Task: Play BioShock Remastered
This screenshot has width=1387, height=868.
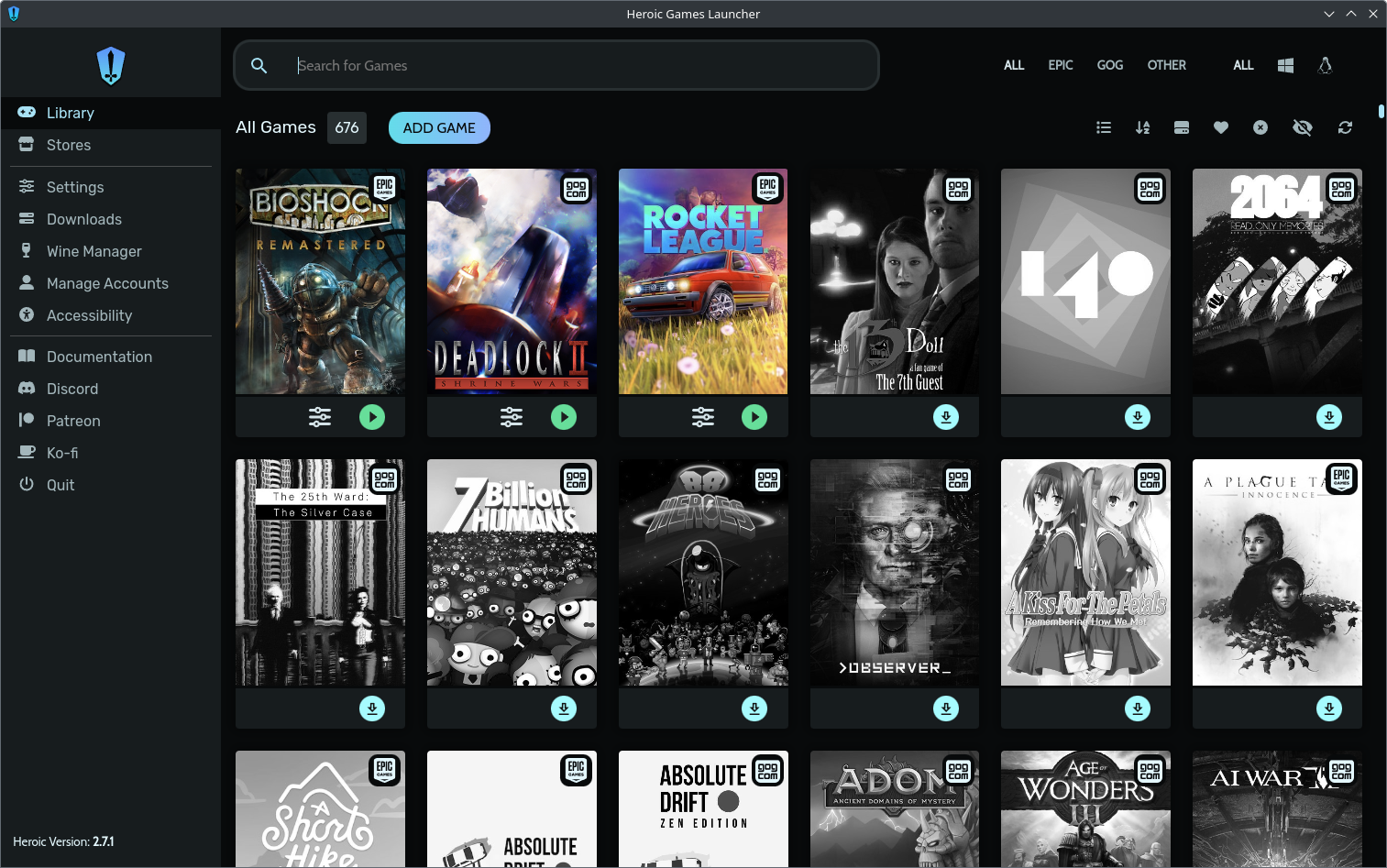Action: 372,417
